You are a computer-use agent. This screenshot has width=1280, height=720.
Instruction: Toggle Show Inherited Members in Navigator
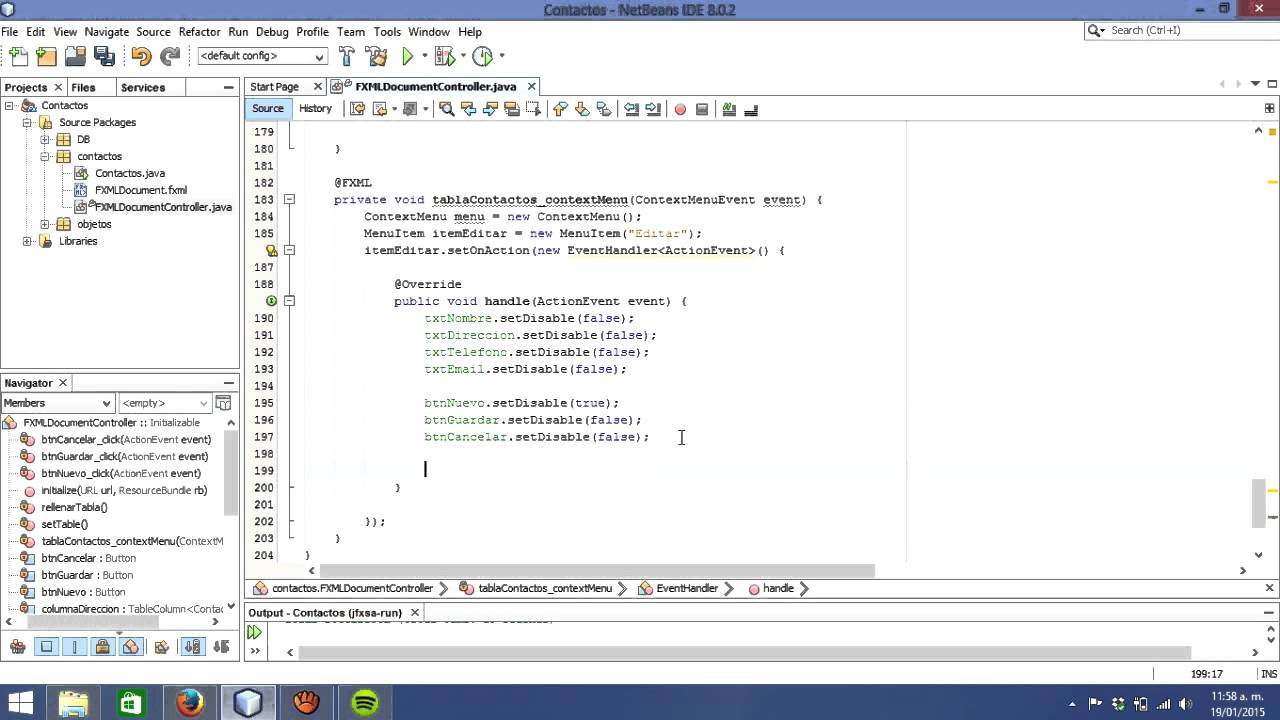pyautogui.click(x=17, y=647)
